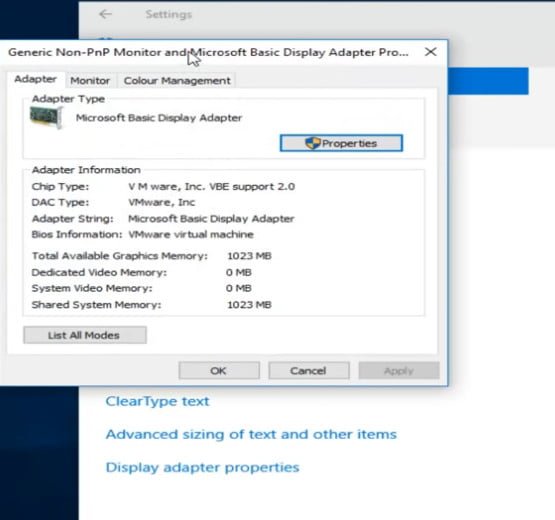This screenshot has width=555, height=520.
Task: Click the blue highlighted bar in Settings
Action: coord(488,81)
